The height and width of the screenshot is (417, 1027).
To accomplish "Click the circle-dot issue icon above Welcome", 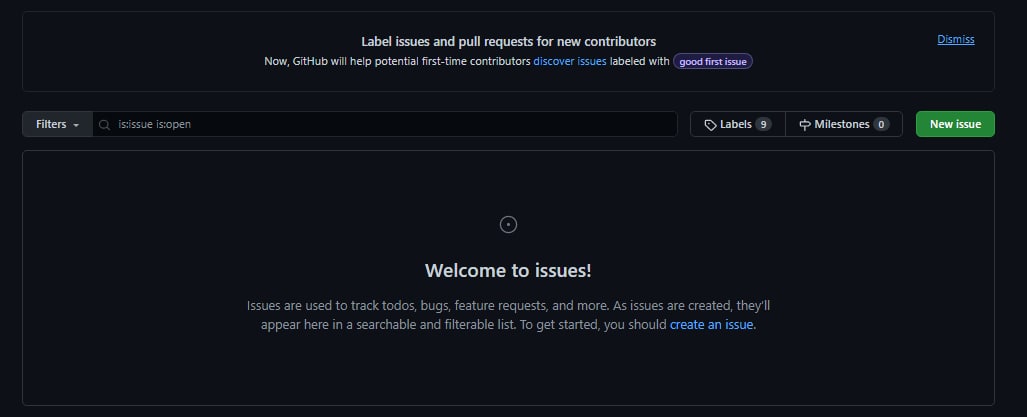I will coord(508,225).
